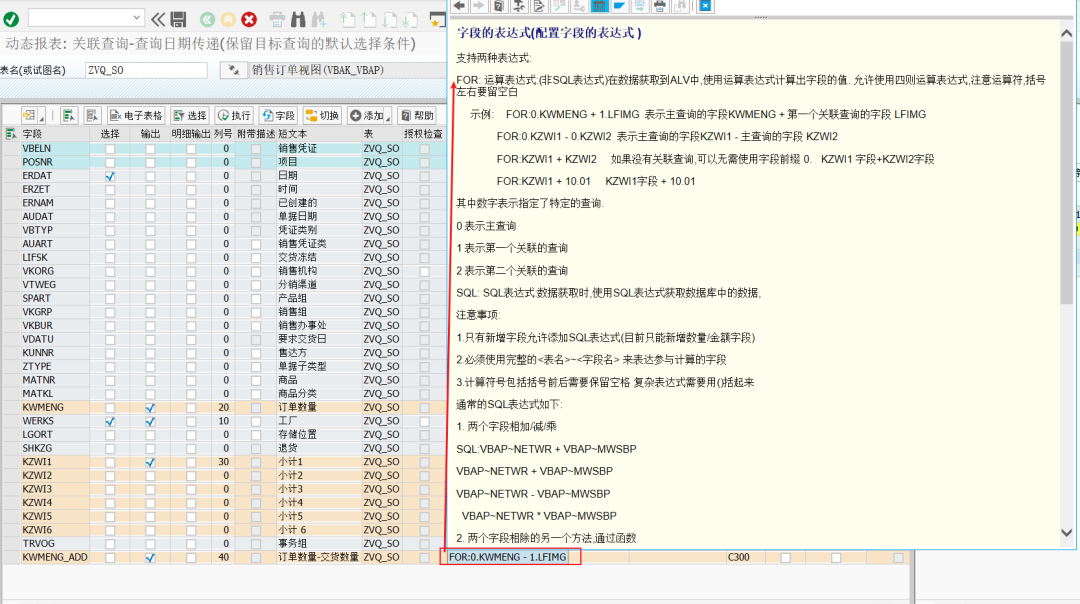Click the help viewer vertical scrollbar thumb
The image size is (1080, 604).
point(1066,172)
